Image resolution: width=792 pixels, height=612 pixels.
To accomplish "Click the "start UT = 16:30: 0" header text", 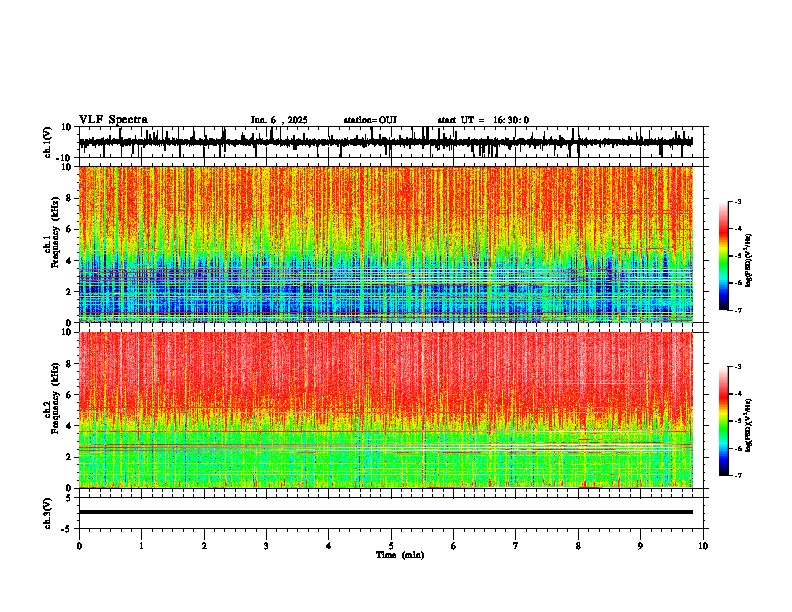I will click(483, 120).
